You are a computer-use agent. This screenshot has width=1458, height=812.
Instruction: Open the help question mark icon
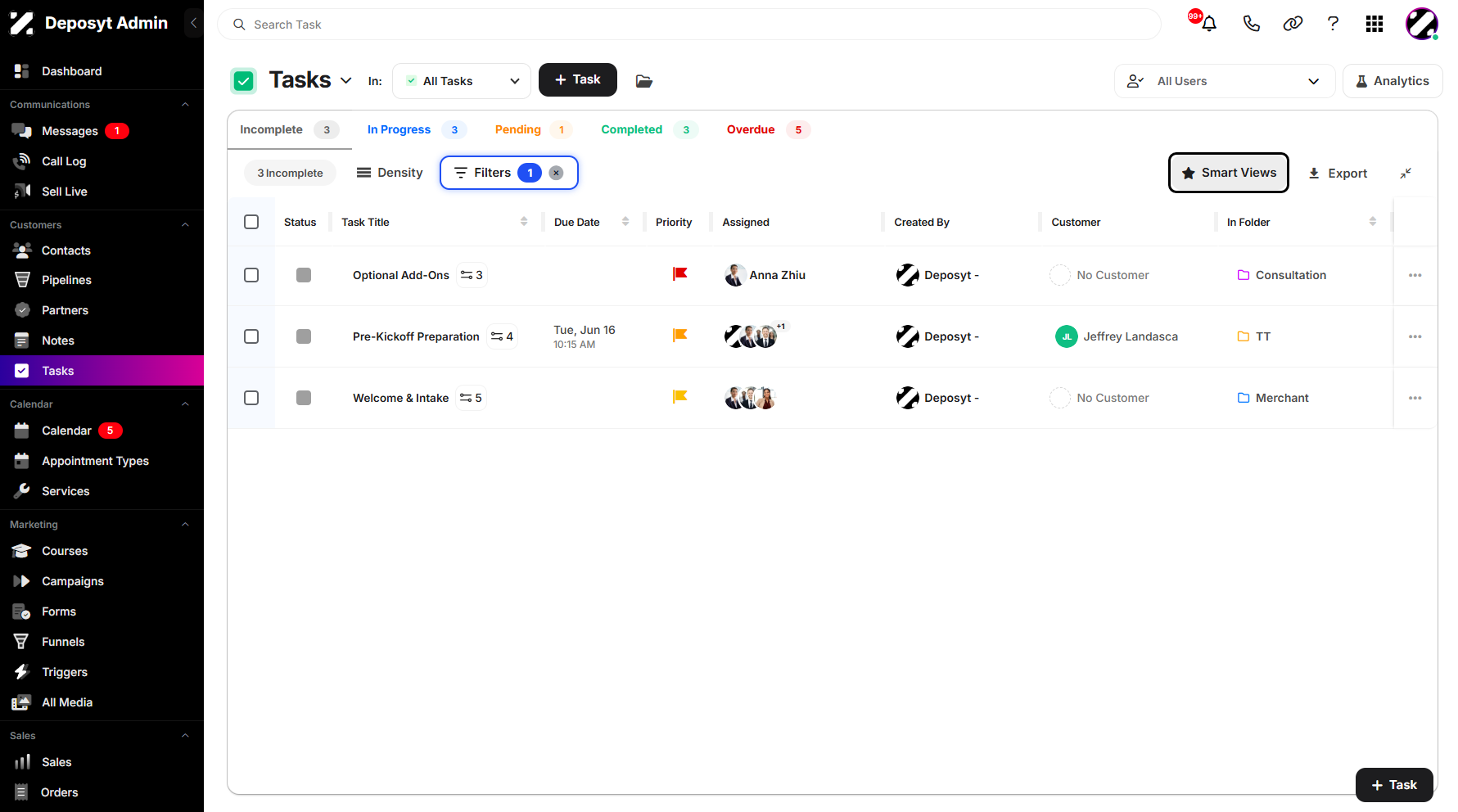1333,24
